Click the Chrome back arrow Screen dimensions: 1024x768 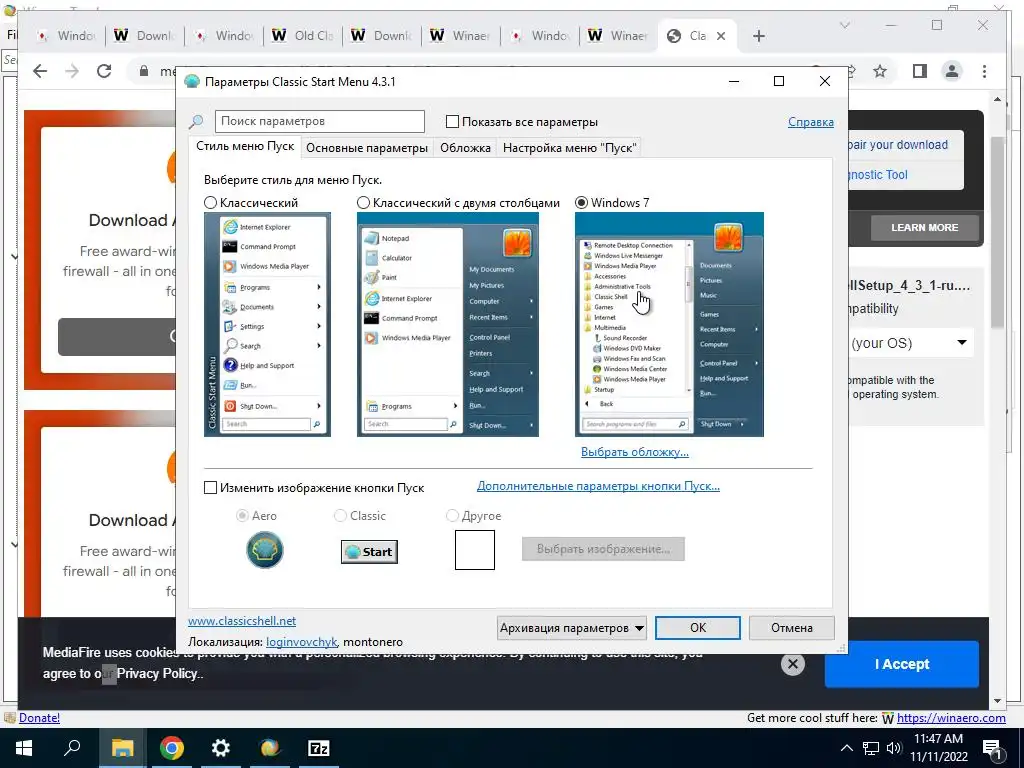40,71
